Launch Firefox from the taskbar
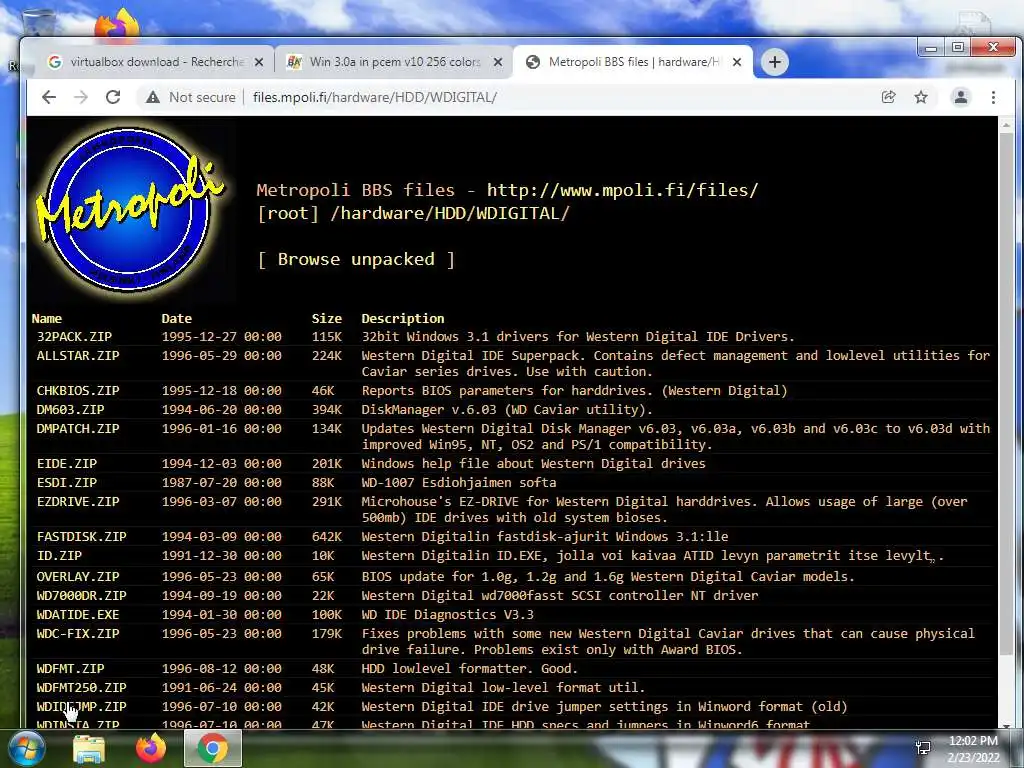 151,748
